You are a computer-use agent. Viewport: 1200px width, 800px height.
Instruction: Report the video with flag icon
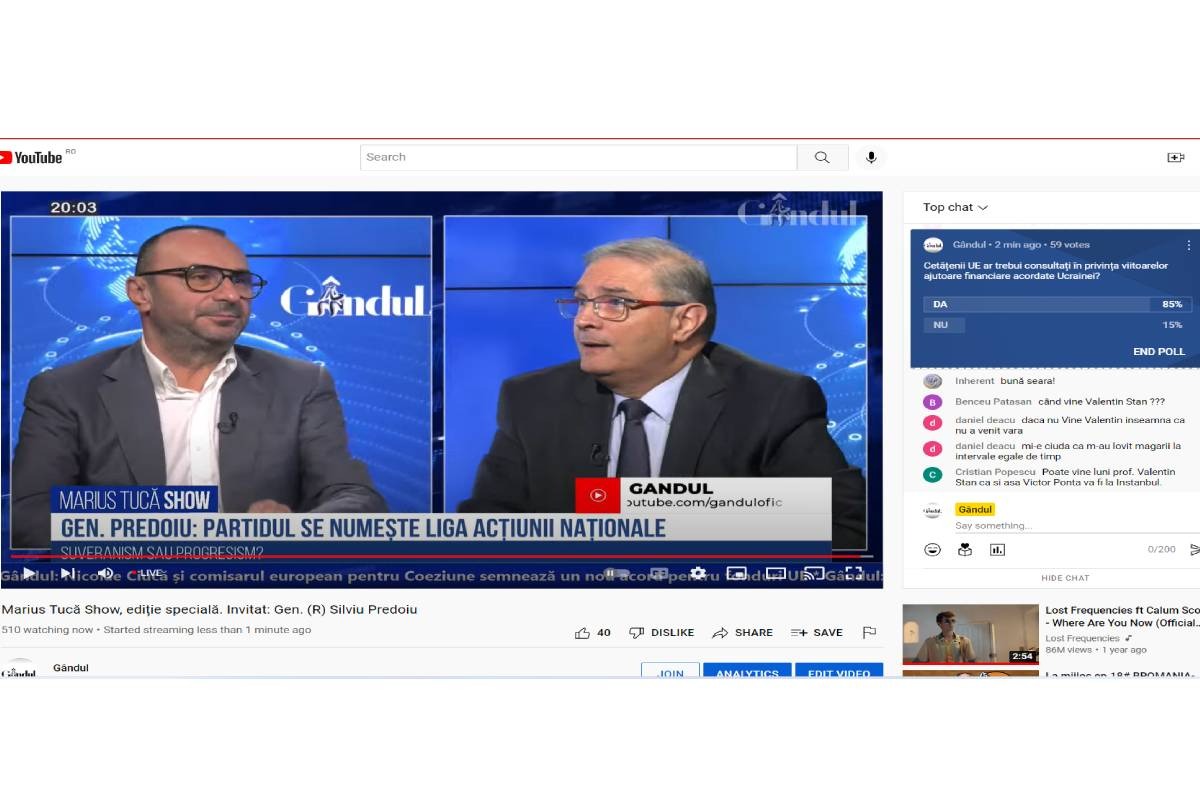869,633
